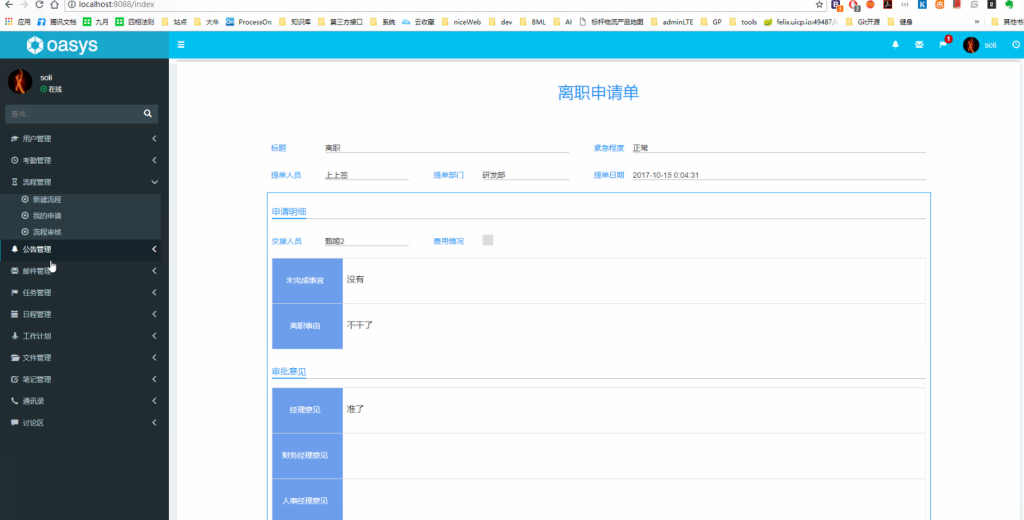
Task: Expand 日程管理 with its chevron arrow
Action: (x=154, y=314)
